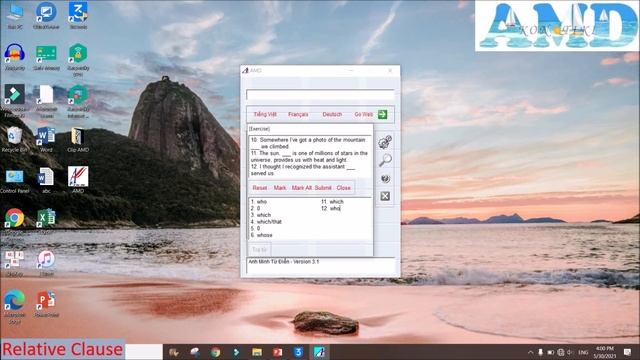Image resolution: width=640 pixels, height=360 pixels.
Task: Click the PowerPoint icon in the taskbar
Action: 278,352
